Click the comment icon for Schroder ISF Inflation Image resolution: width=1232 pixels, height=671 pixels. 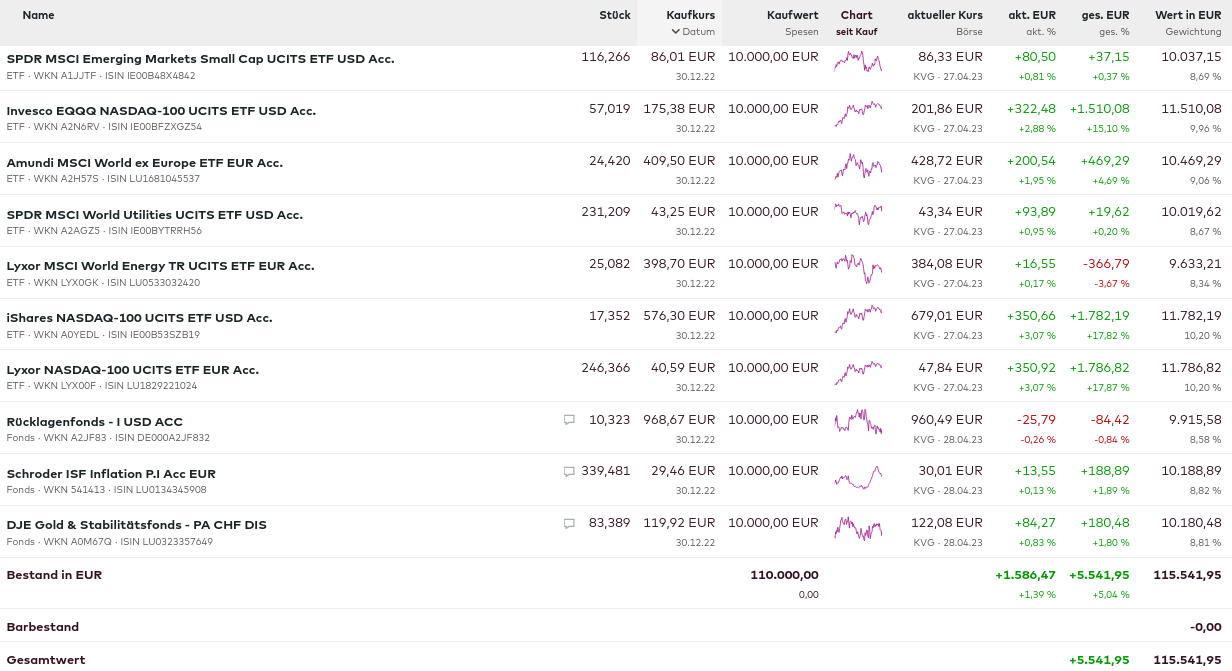pos(569,472)
